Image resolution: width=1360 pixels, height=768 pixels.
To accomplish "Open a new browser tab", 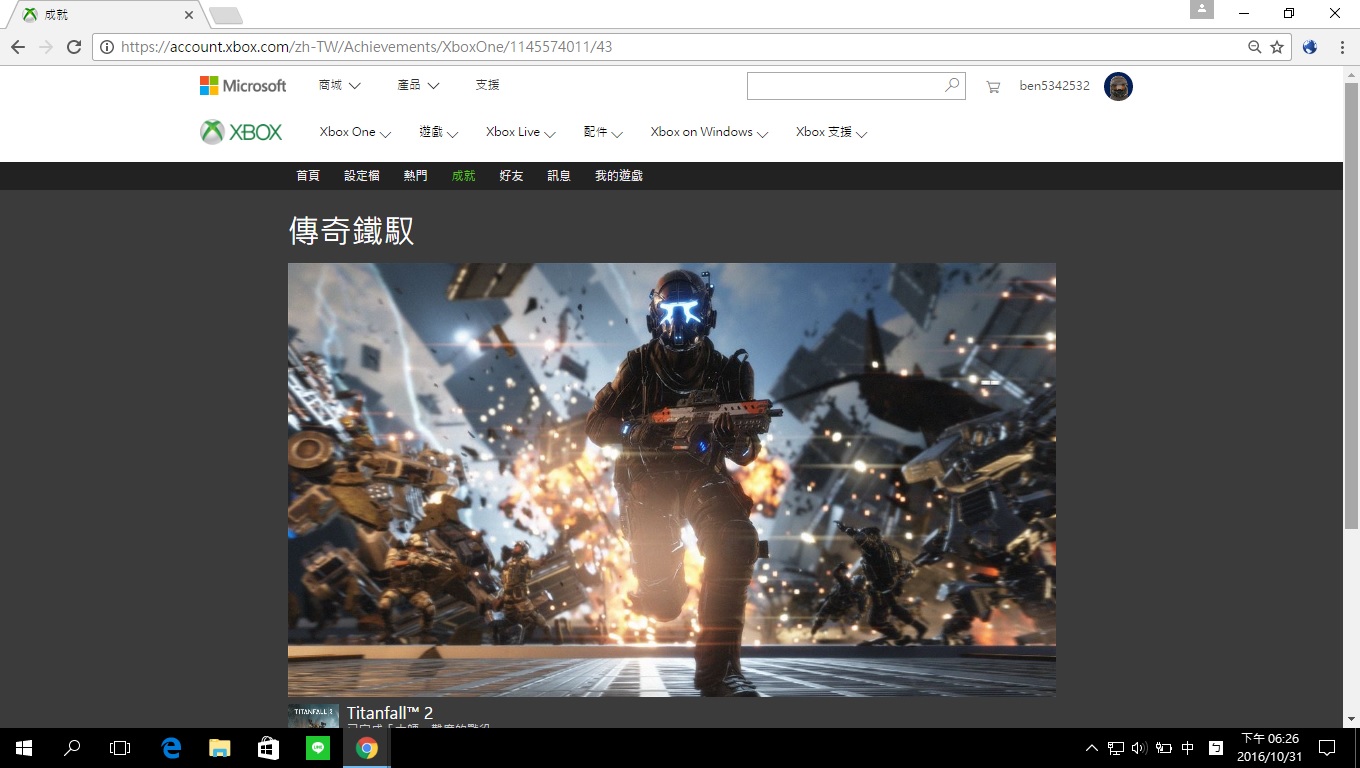I will [x=226, y=15].
